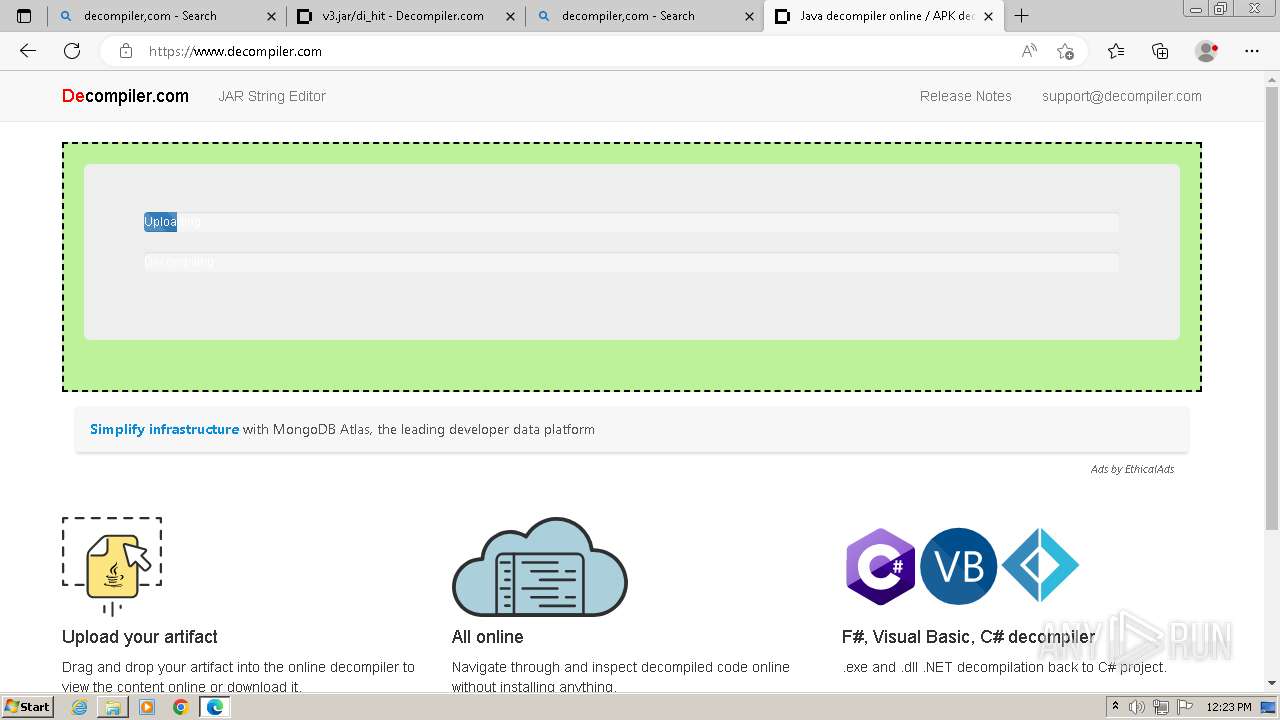Click support@decompiler.com email link
1280x720 pixels.
[1122, 96]
